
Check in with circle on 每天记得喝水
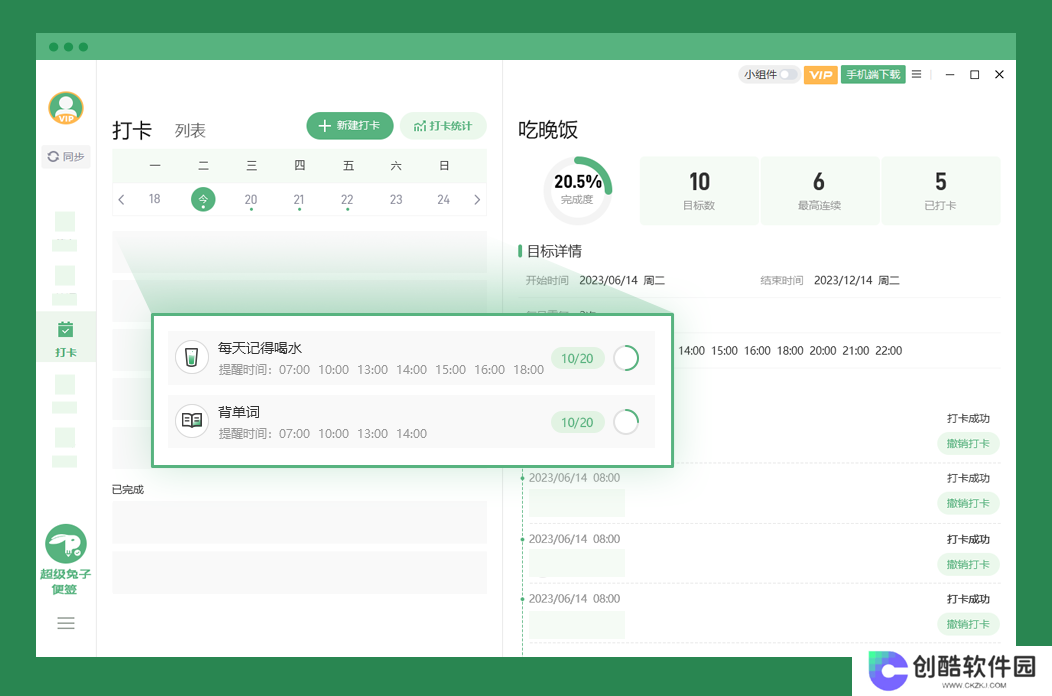[627, 358]
